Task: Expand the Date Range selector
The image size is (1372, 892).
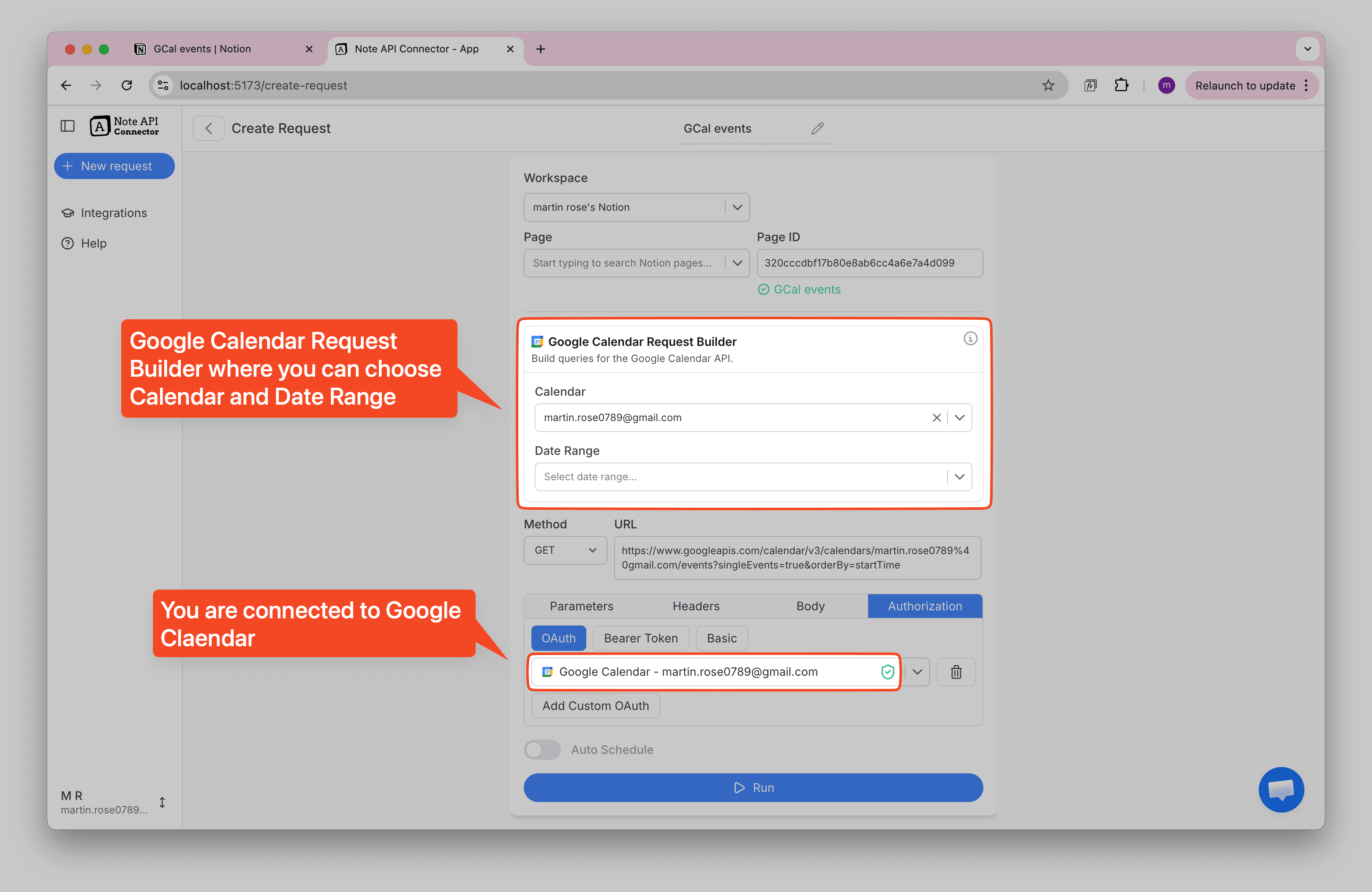Action: pyautogui.click(x=959, y=476)
